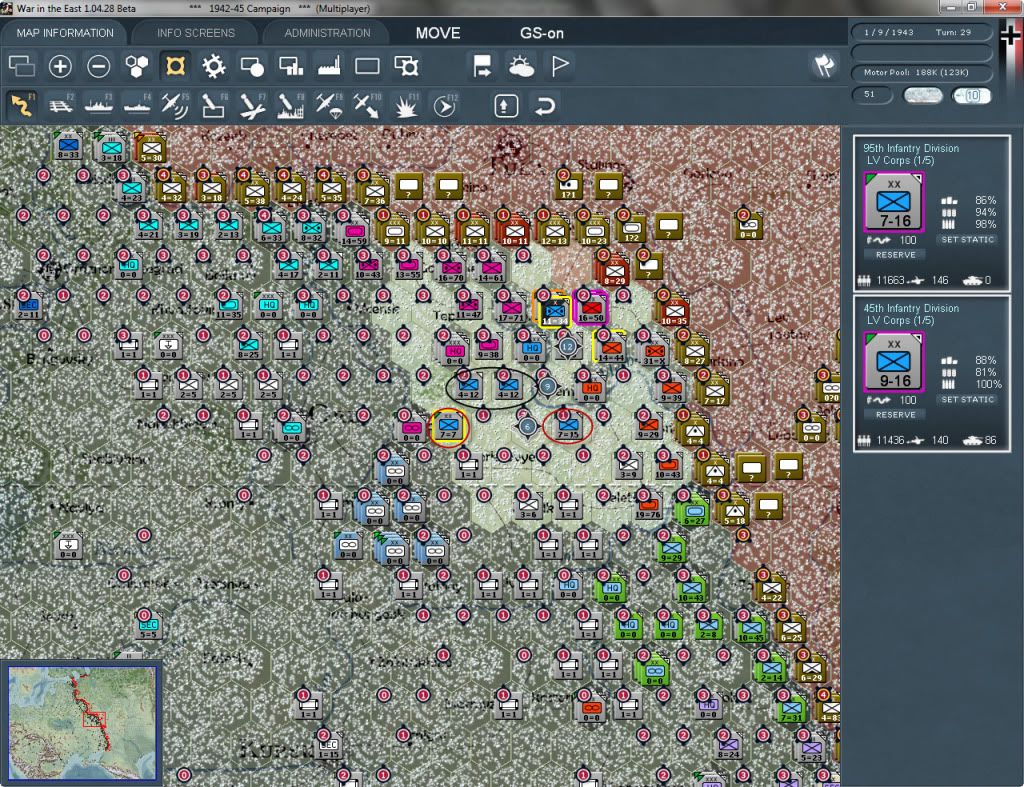The height and width of the screenshot is (787, 1024).
Task: Open the INFO SCREENS tab
Action: tap(195, 33)
